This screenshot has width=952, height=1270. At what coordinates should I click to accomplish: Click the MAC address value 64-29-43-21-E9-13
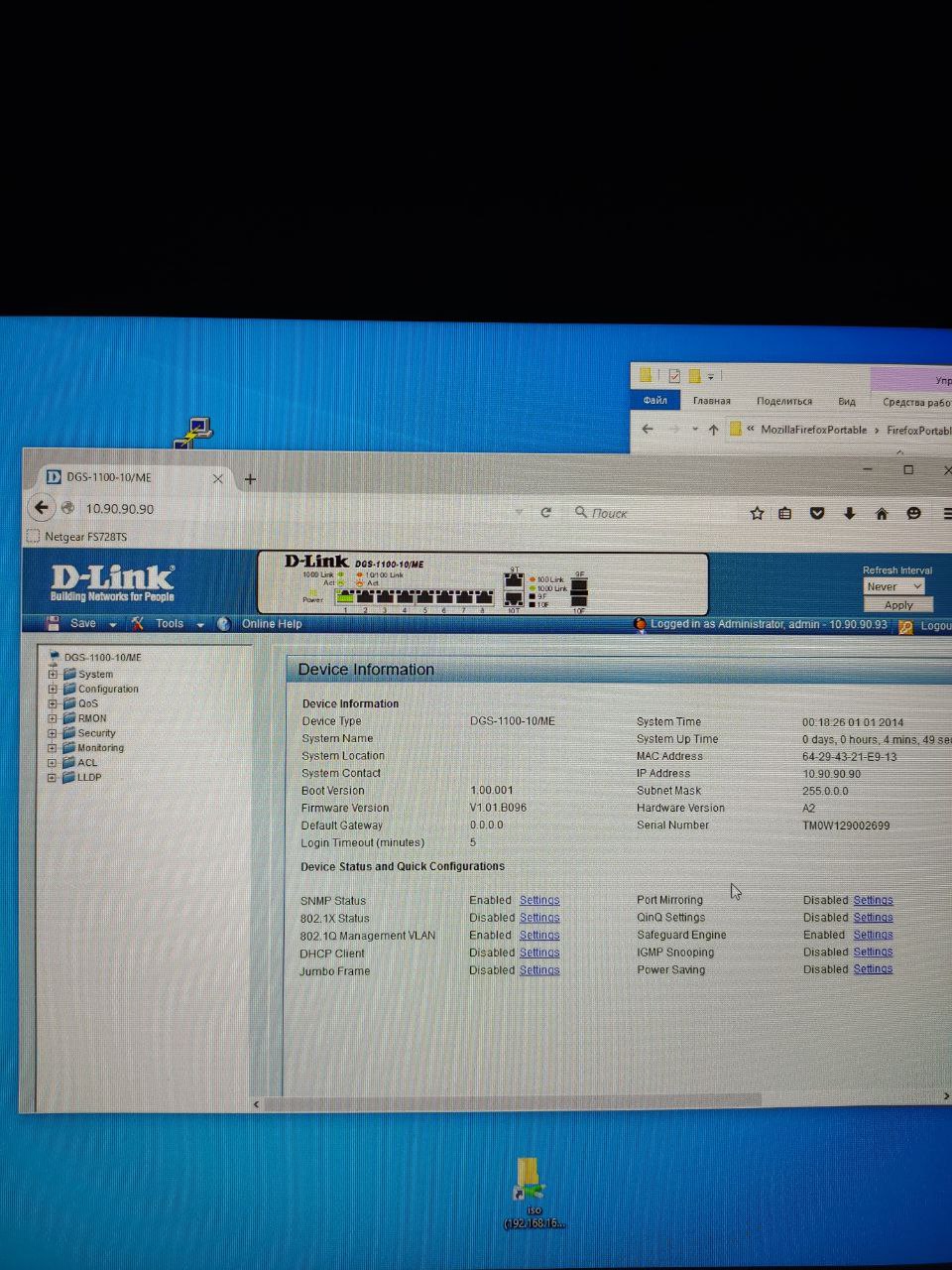pyautogui.click(x=849, y=756)
